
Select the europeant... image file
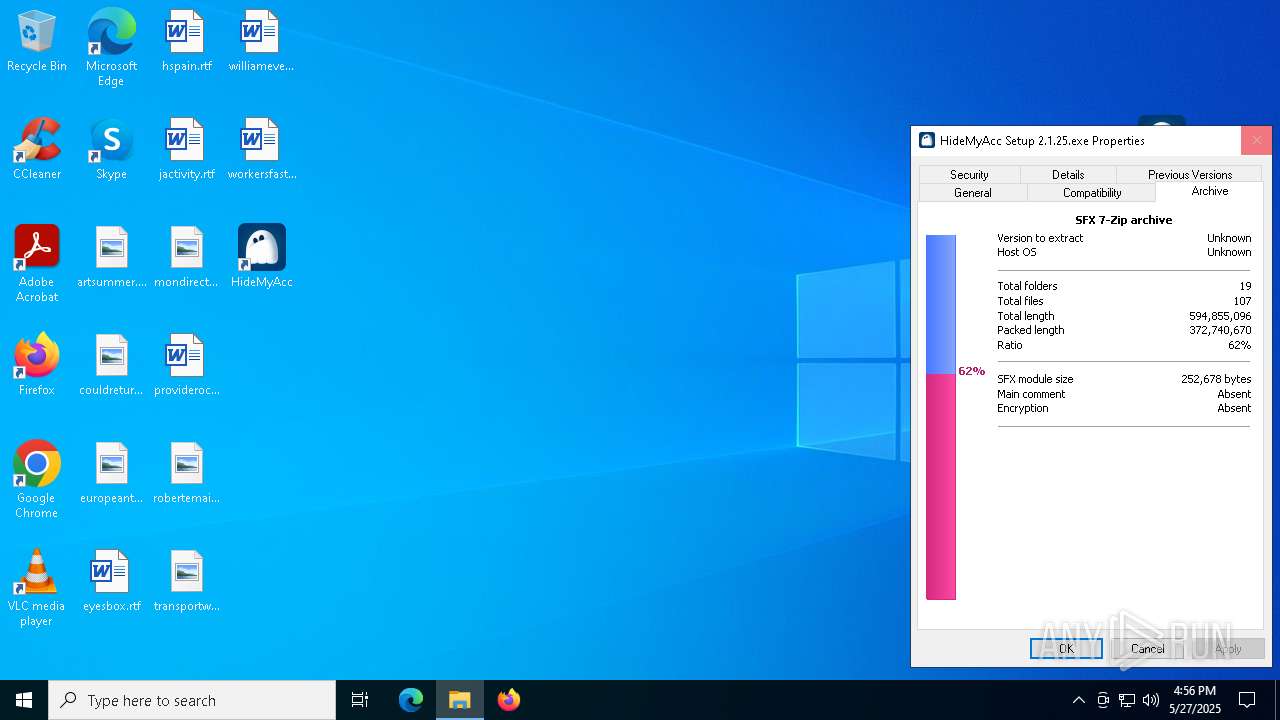[111, 474]
